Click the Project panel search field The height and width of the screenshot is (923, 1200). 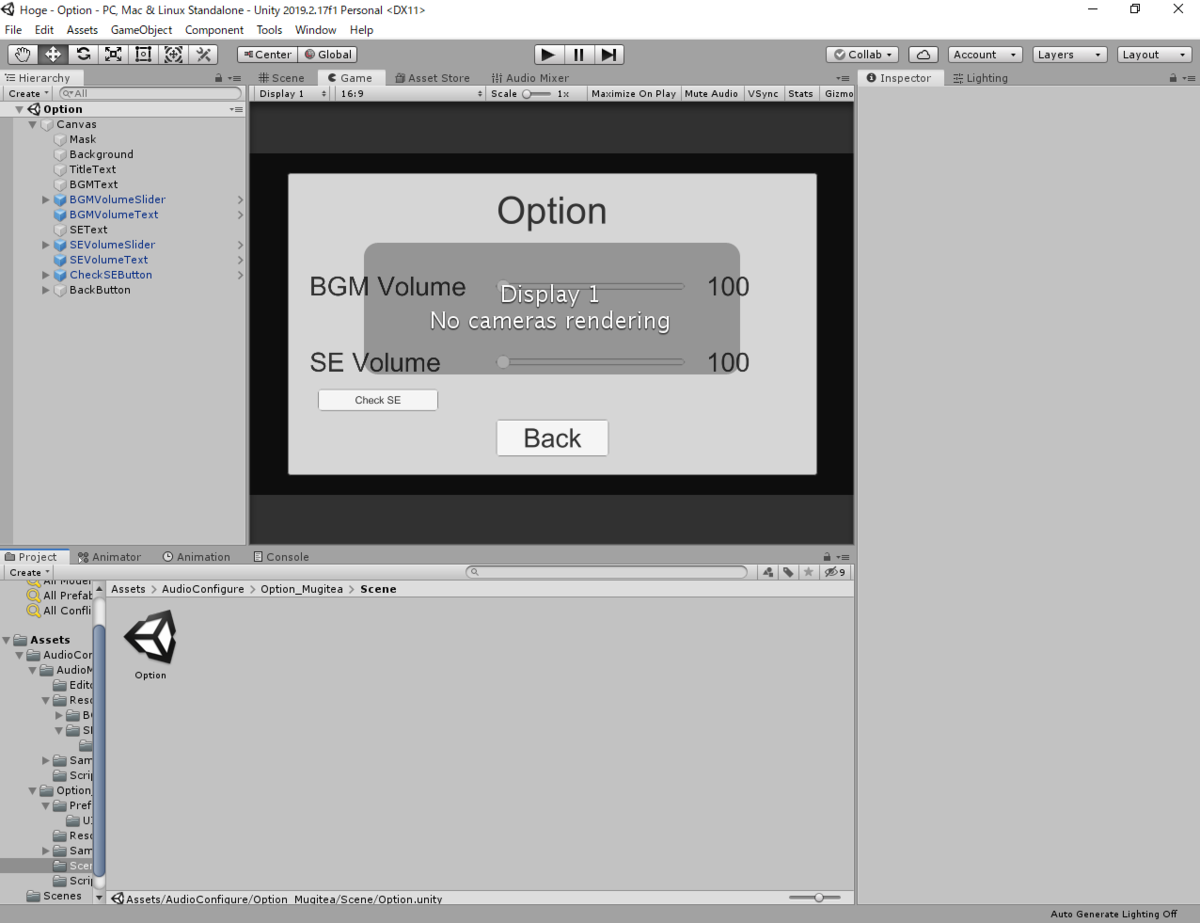[x=607, y=572]
